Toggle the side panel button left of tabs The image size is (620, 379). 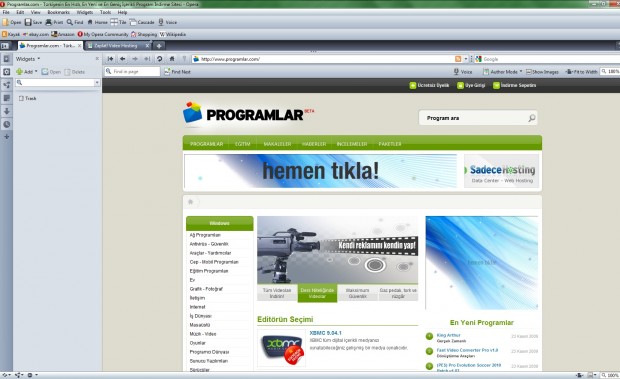pos(5,46)
